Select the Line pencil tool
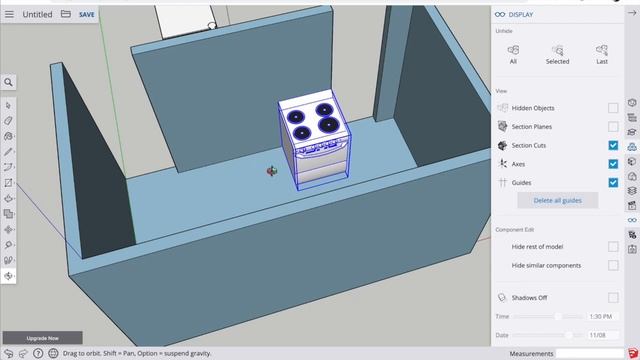Screen dimensions: 640x360 click(9, 152)
